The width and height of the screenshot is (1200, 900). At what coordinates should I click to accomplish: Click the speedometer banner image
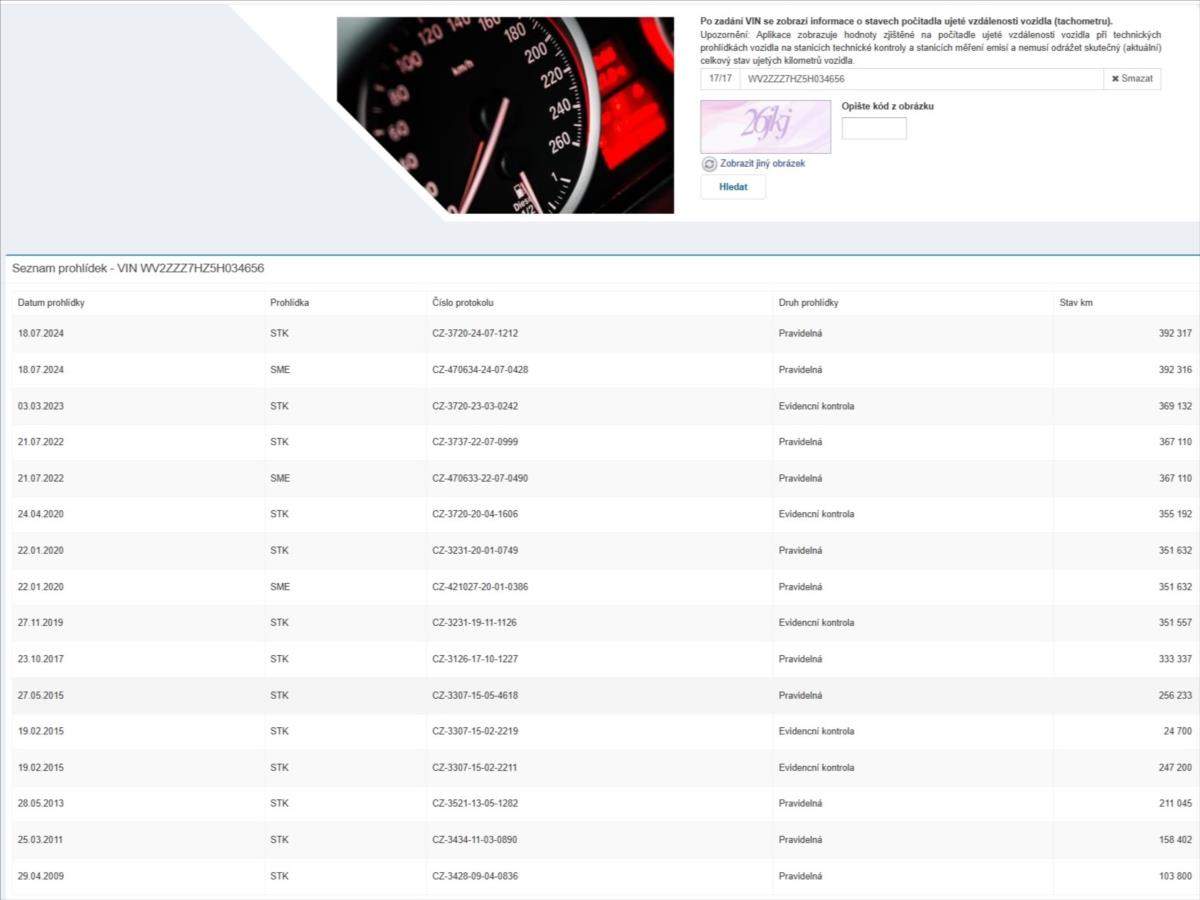(505, 114)
